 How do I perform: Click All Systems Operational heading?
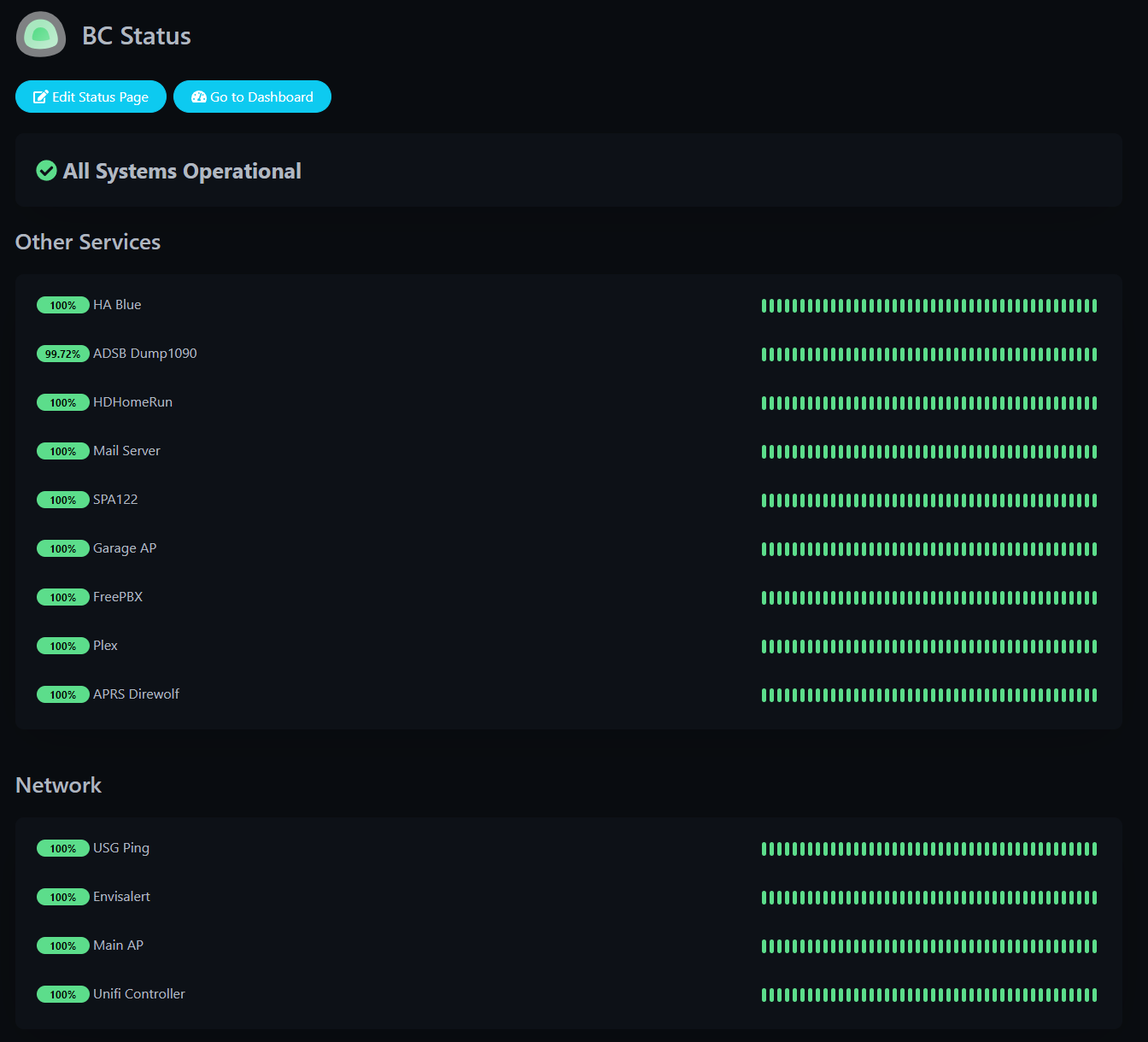point(182,171)
